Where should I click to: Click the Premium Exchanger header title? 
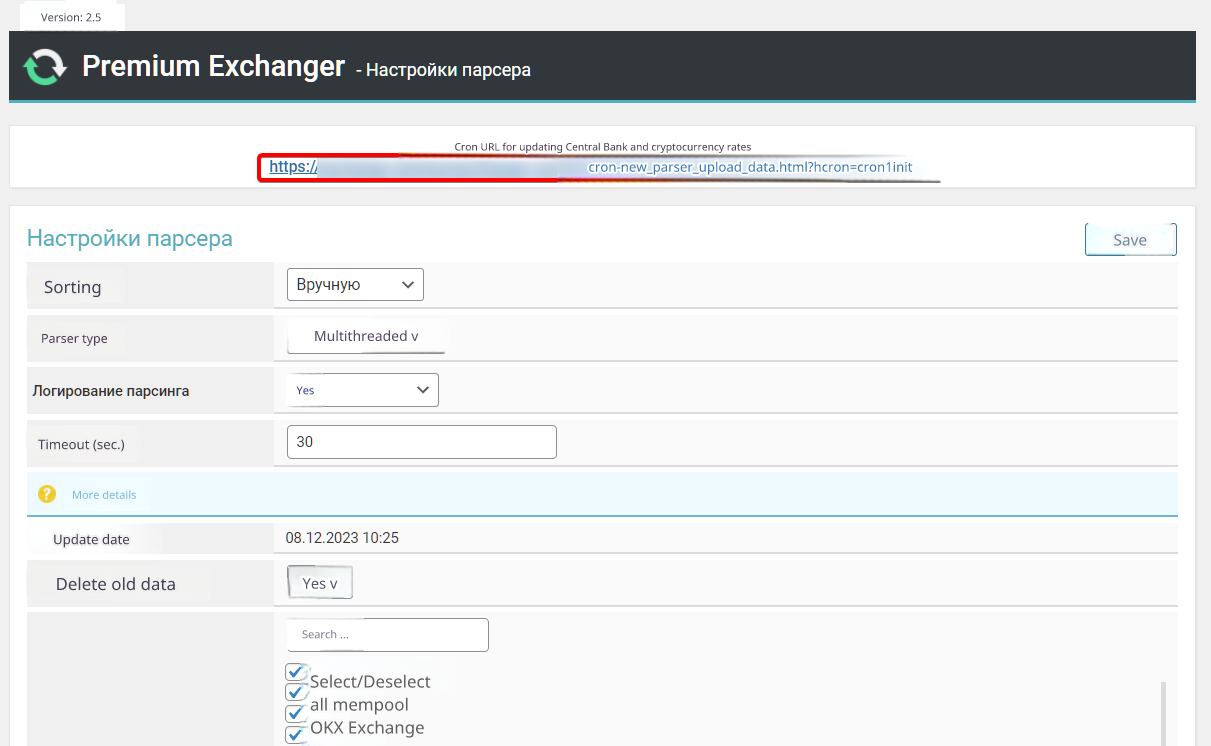213,66
